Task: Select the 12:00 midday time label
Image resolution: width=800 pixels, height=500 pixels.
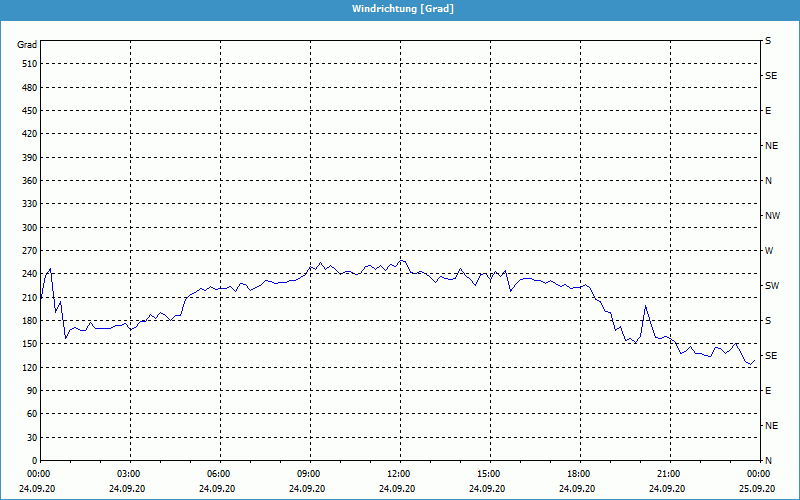Action: pos(399,474)
